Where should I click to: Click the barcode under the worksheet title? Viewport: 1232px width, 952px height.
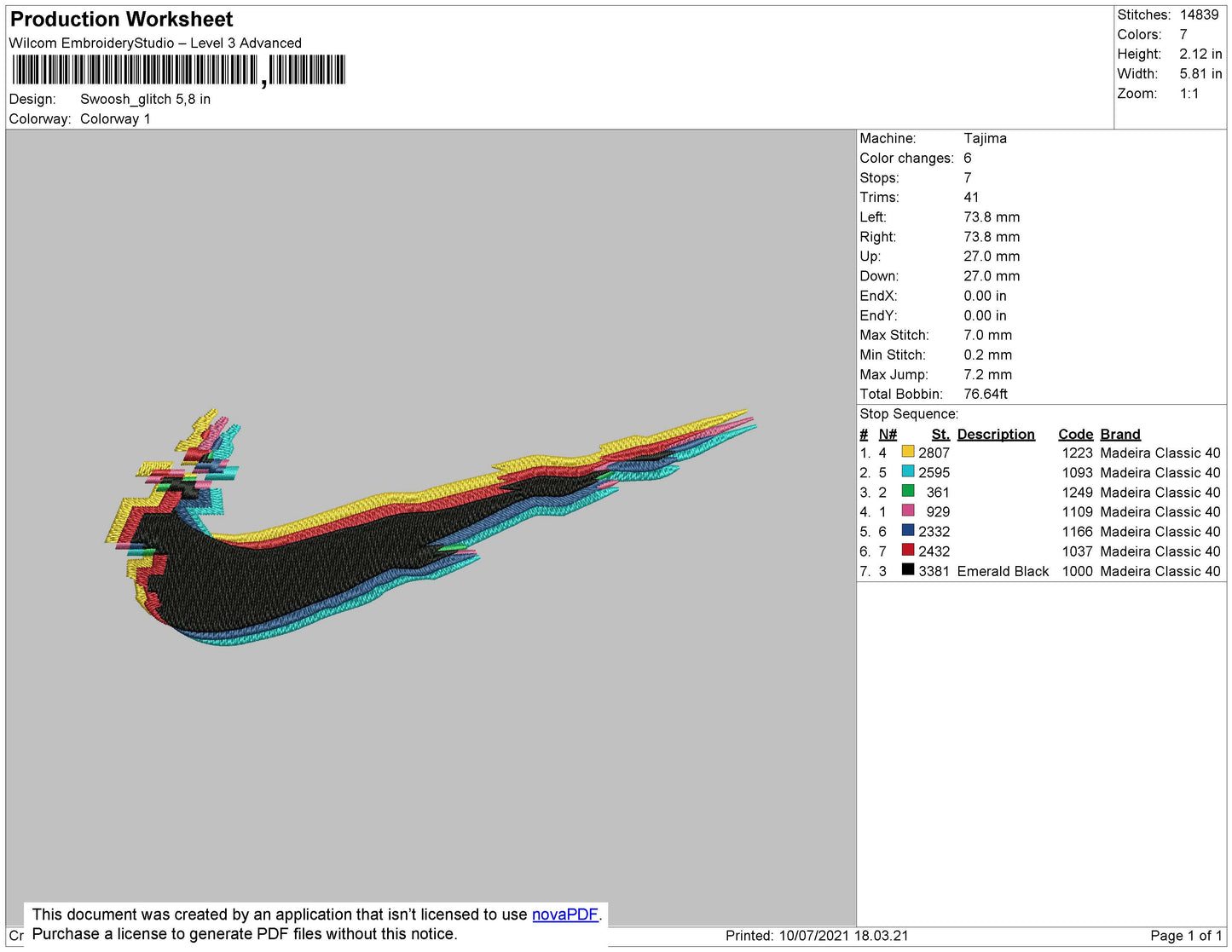179,70
